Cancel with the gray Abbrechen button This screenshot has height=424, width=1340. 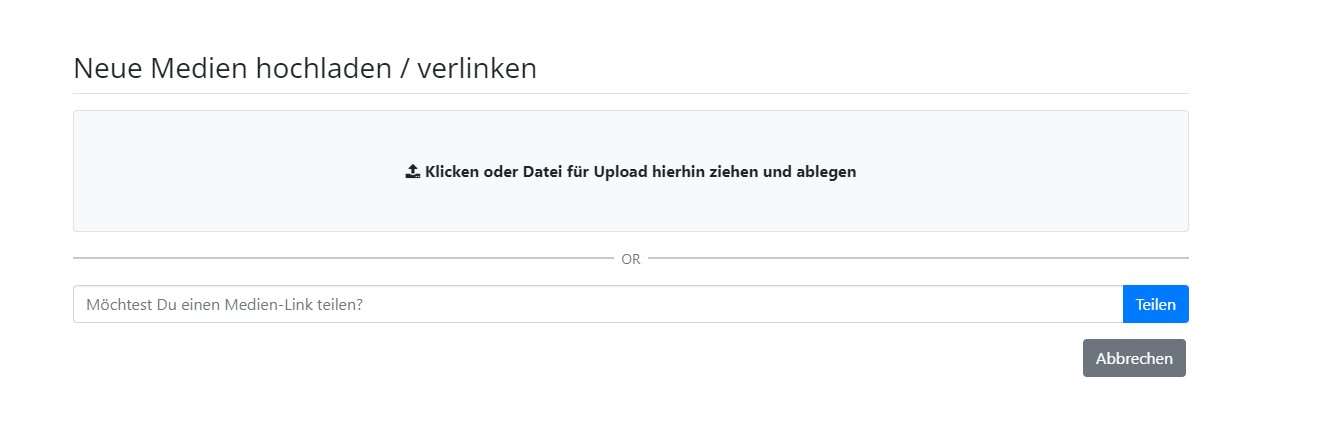click(1134, 358)
